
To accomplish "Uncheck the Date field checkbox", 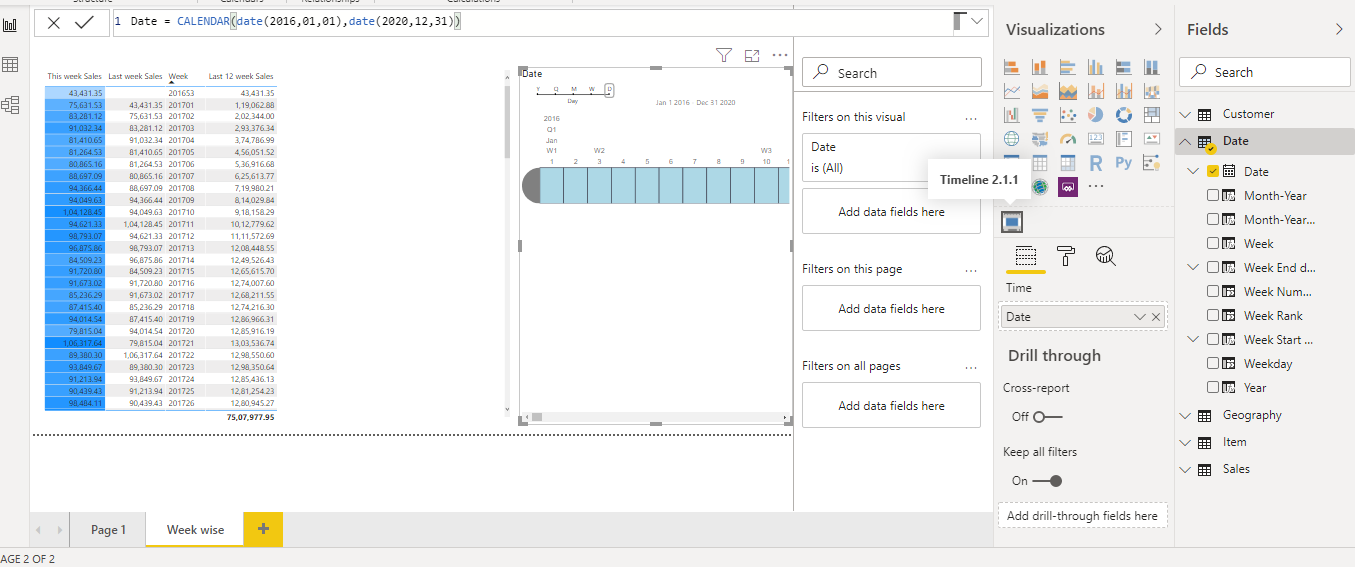I will [x=1213, y=171].
